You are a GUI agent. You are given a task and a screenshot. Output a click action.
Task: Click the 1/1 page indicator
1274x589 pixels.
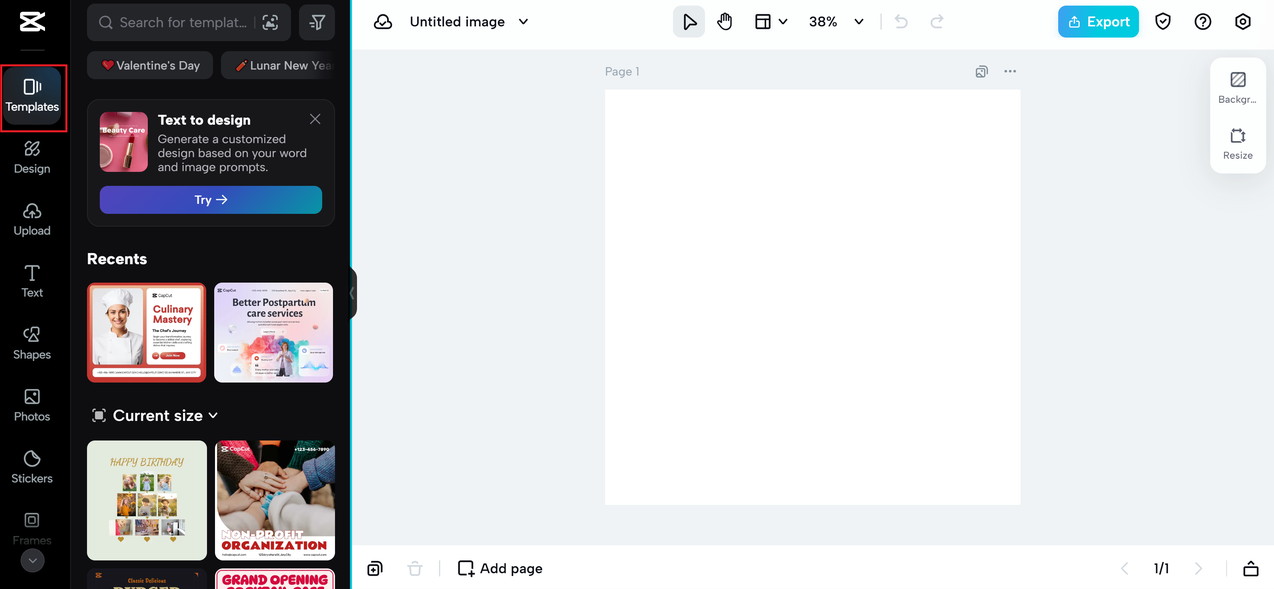click(x=1161, y=568)
